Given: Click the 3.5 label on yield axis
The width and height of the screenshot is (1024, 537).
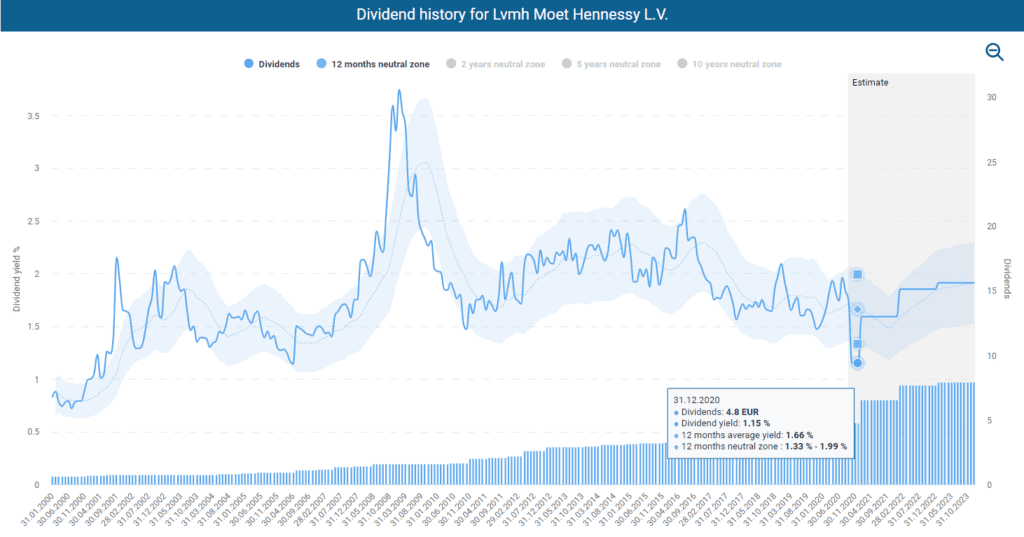Looking at the screenshot, I should tap(33, 116).
